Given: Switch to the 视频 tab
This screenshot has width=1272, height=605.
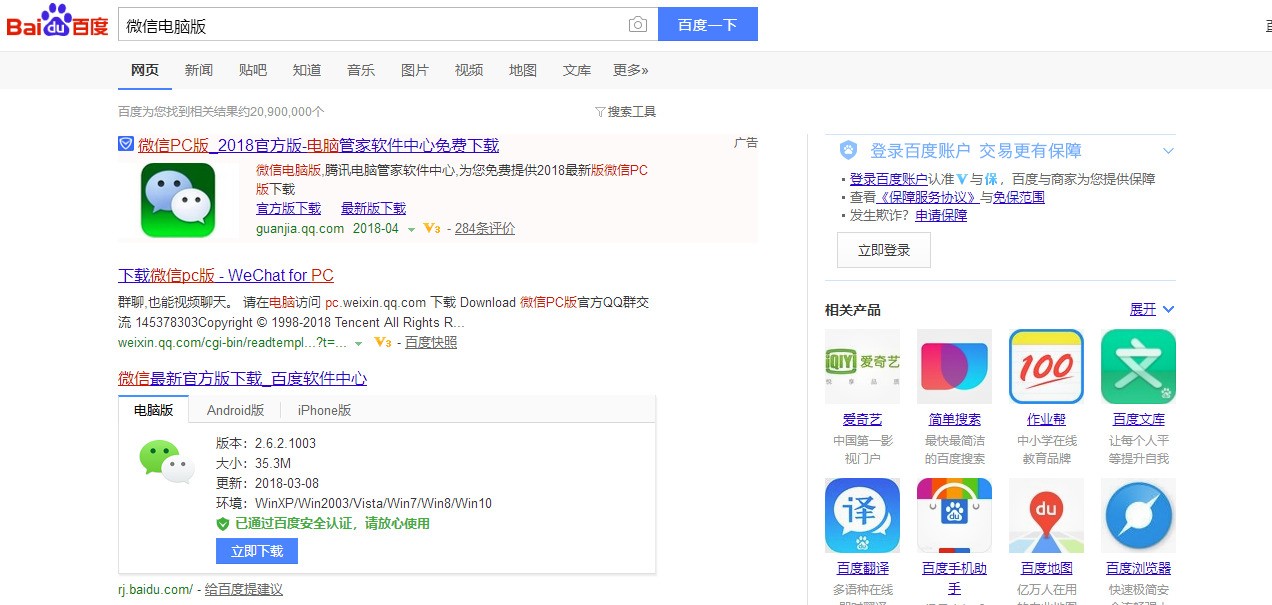Looking at the screenshot, I should click(469, 70).
